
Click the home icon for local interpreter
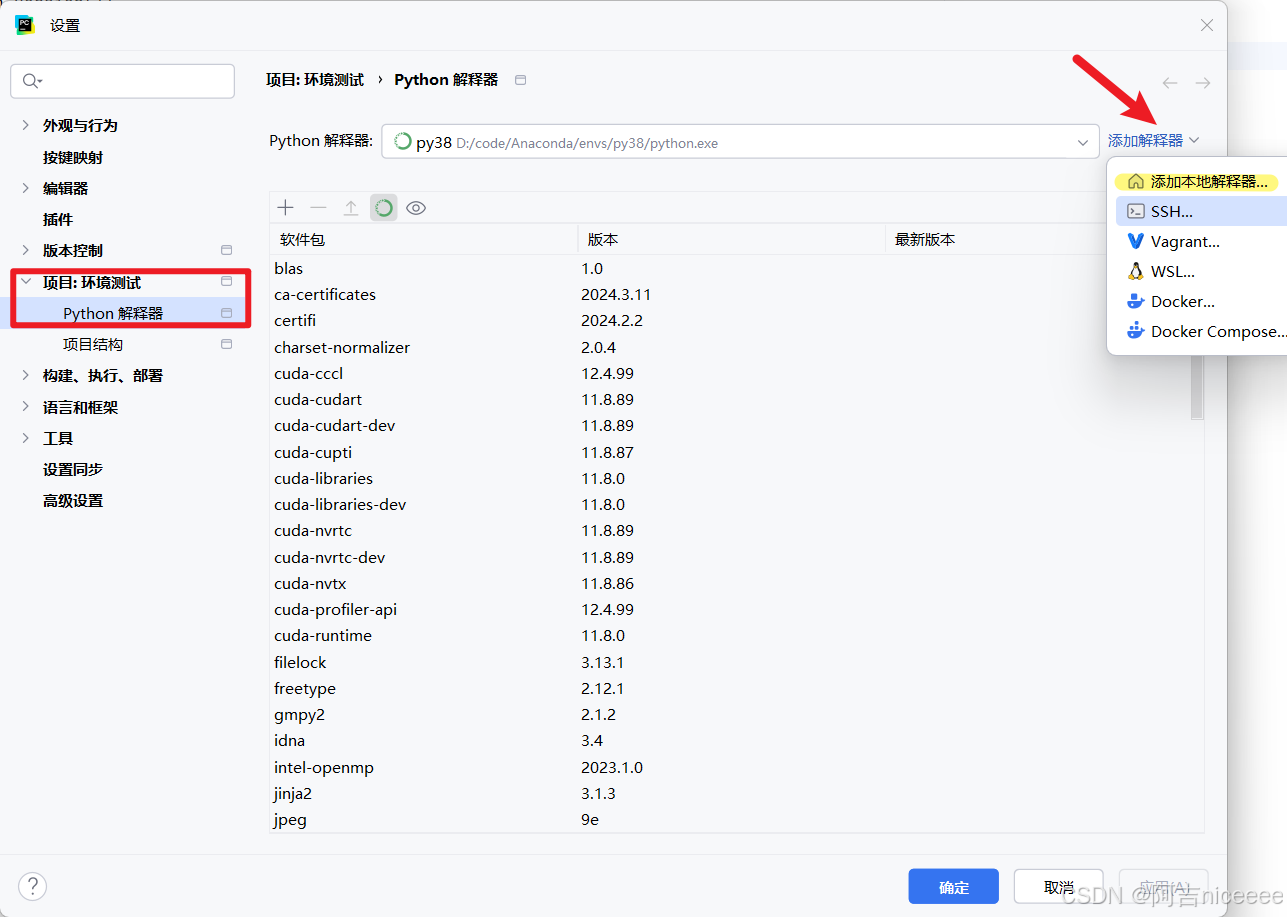click(1135, 182)
